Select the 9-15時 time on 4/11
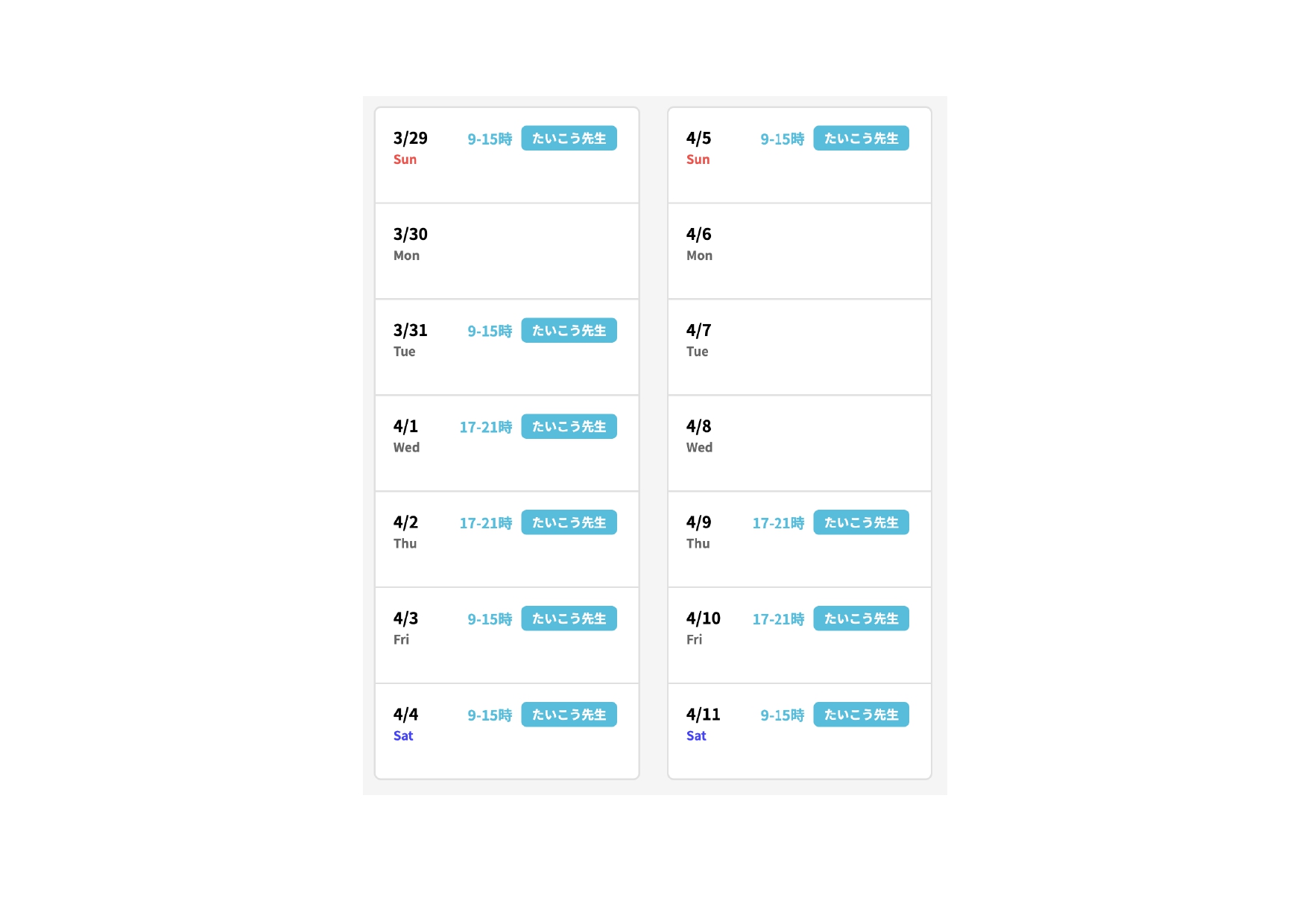The image size is (1308, 924). pyautogui.click(x=782, y=716)
